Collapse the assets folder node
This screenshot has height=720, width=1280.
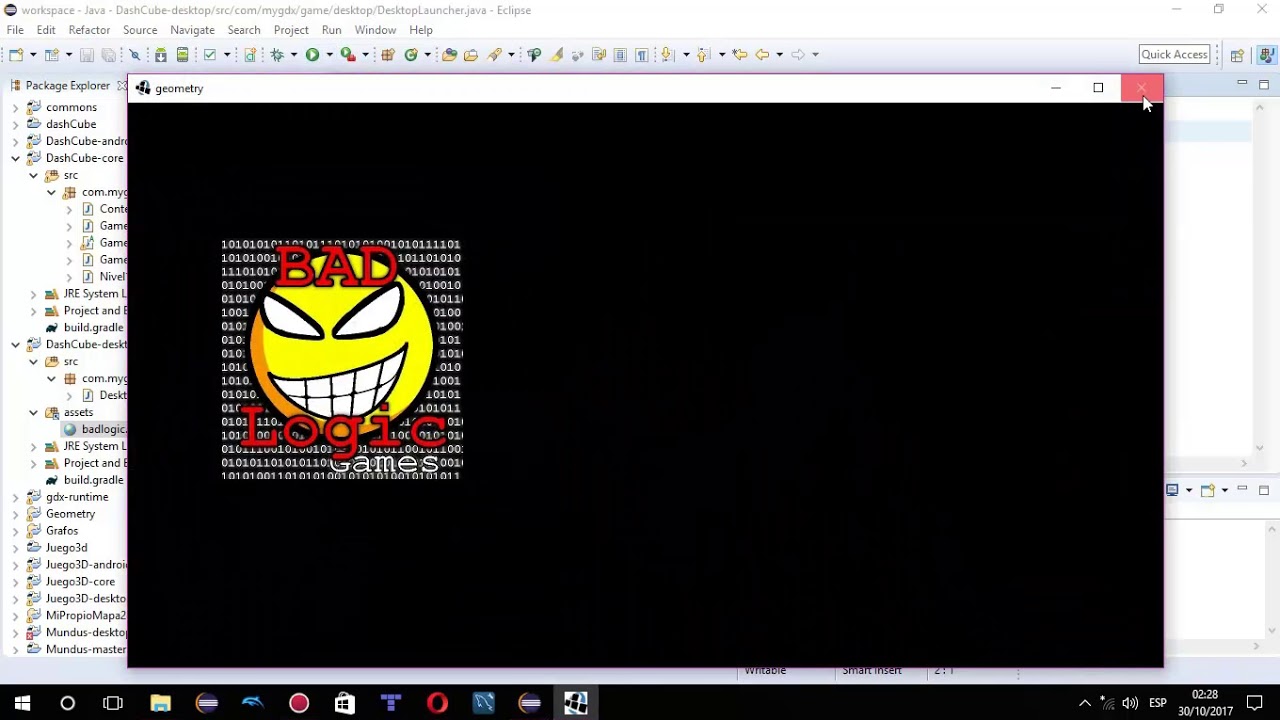coord(33,412)
